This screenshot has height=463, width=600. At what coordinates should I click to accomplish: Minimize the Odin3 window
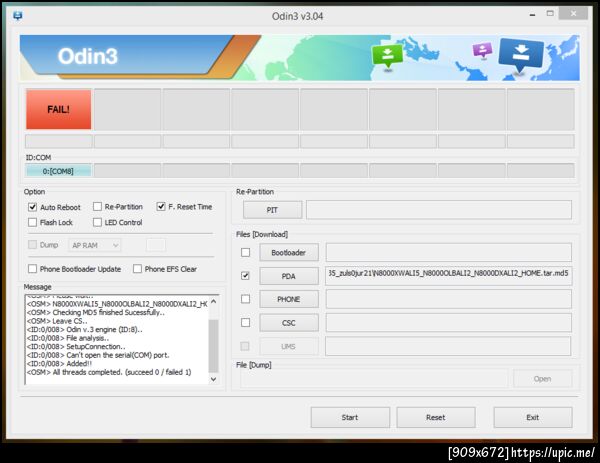pyautogui.click(x=532, y=15)
